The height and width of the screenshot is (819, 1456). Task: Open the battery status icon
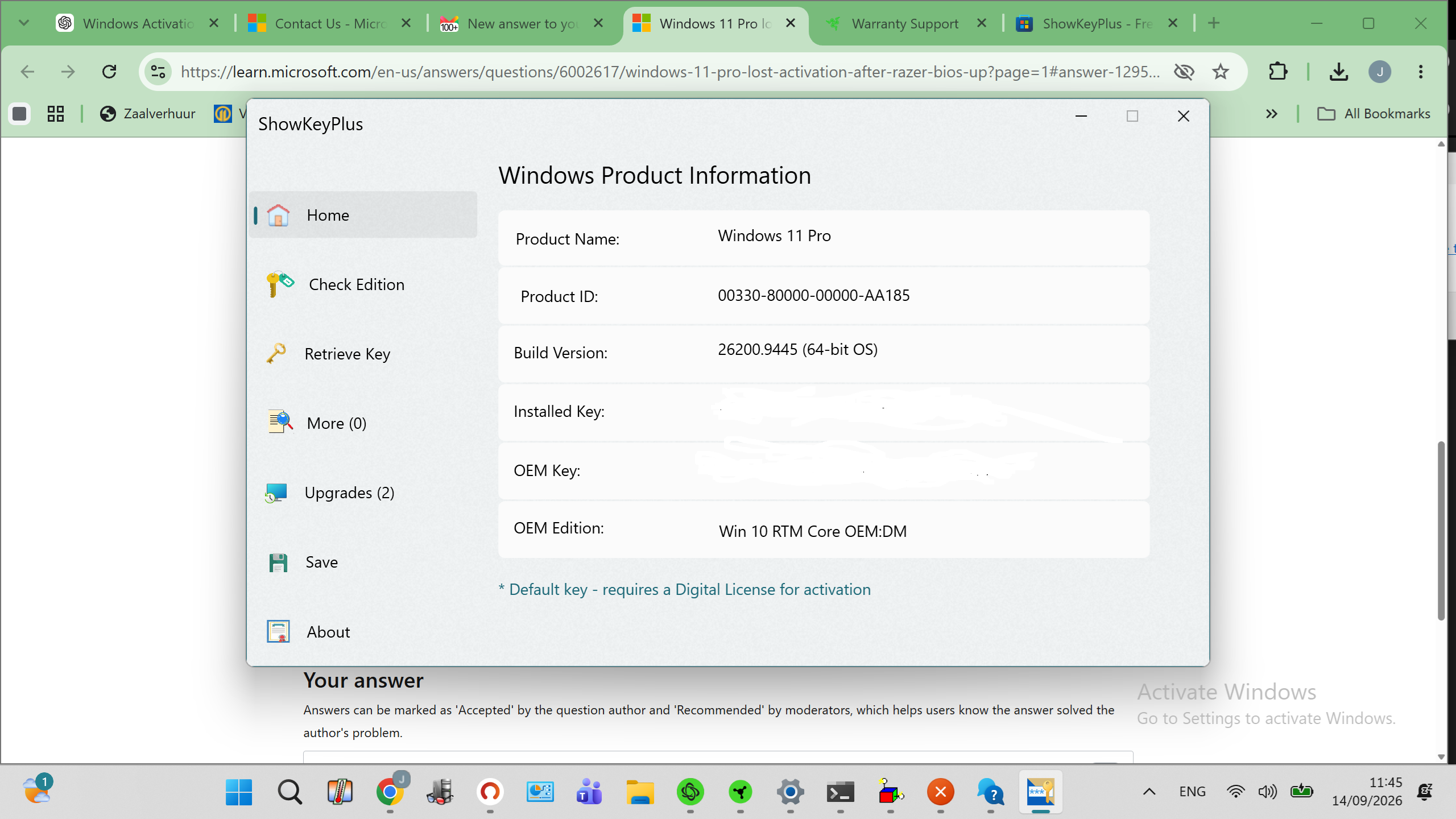click(1302, 792)
